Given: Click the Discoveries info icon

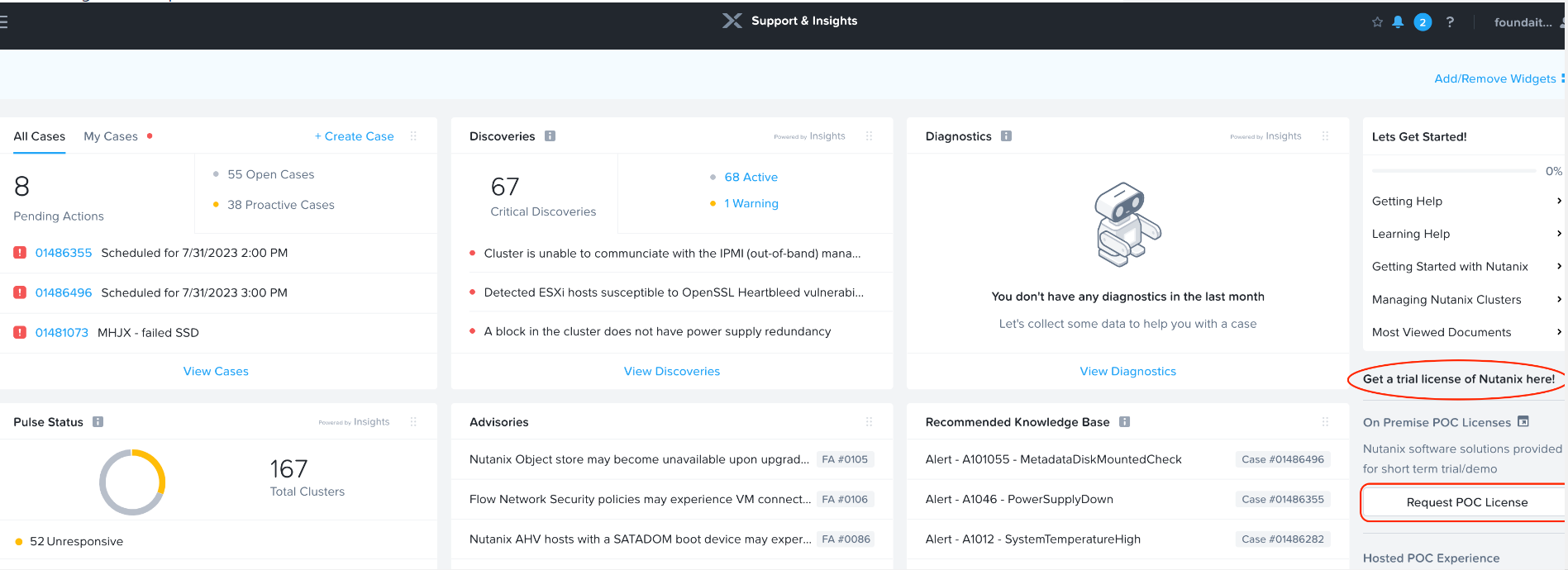Looking at the screenshot, I should pyautogui.click(x=550, y=136).
